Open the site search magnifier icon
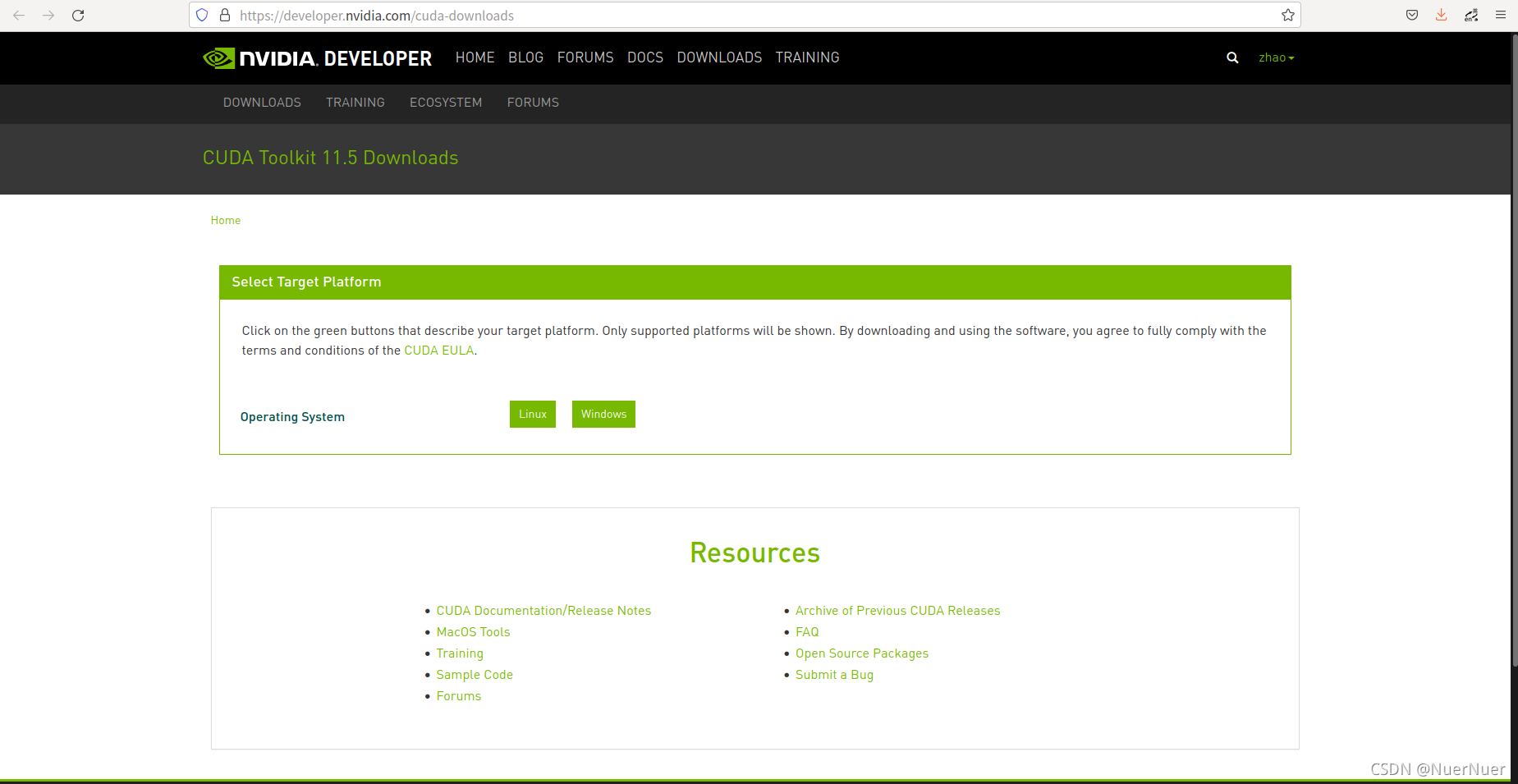Viewport: 1518px width, 784px height. point(1232,57)
